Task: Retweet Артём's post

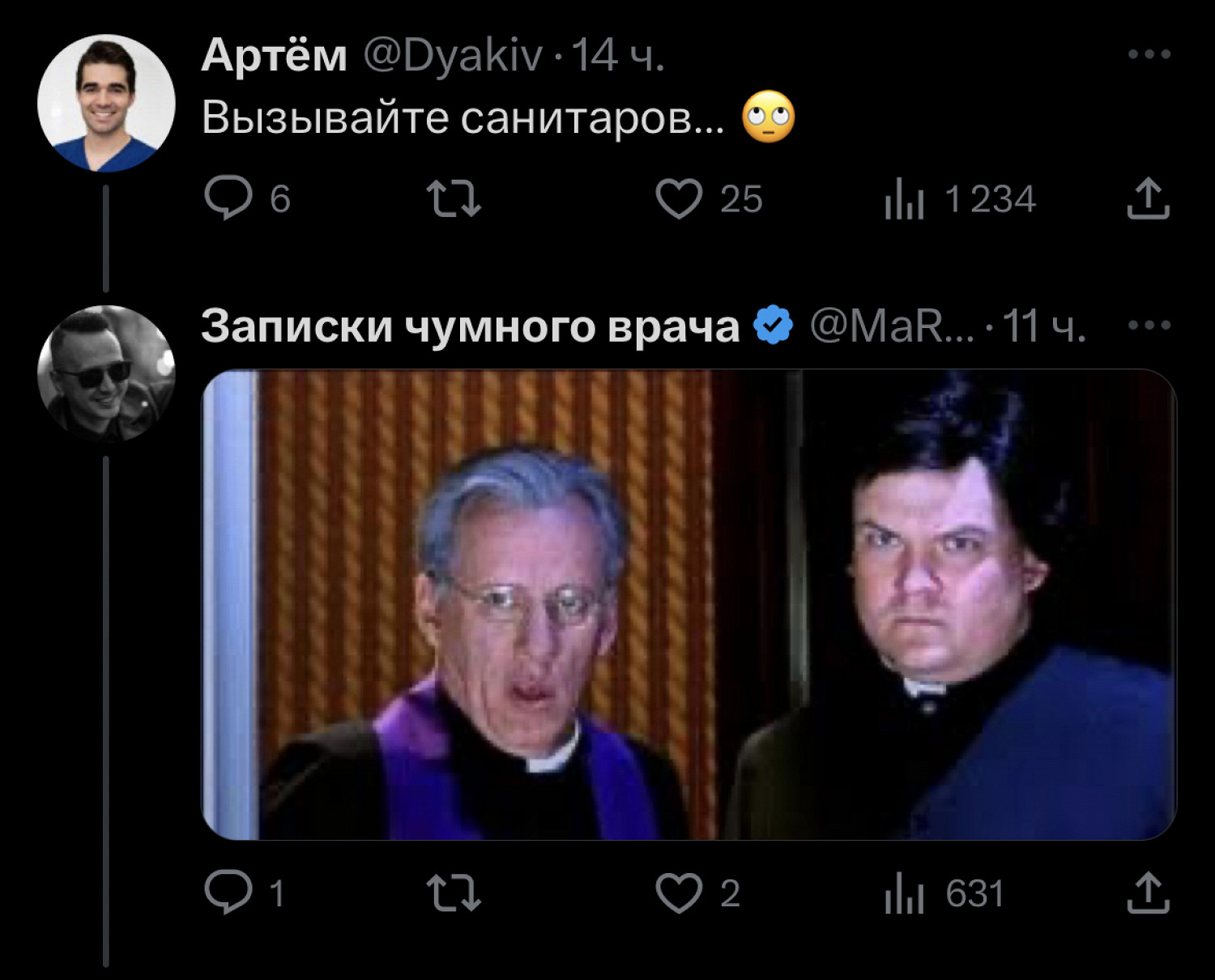Action: tap(454, 198)
